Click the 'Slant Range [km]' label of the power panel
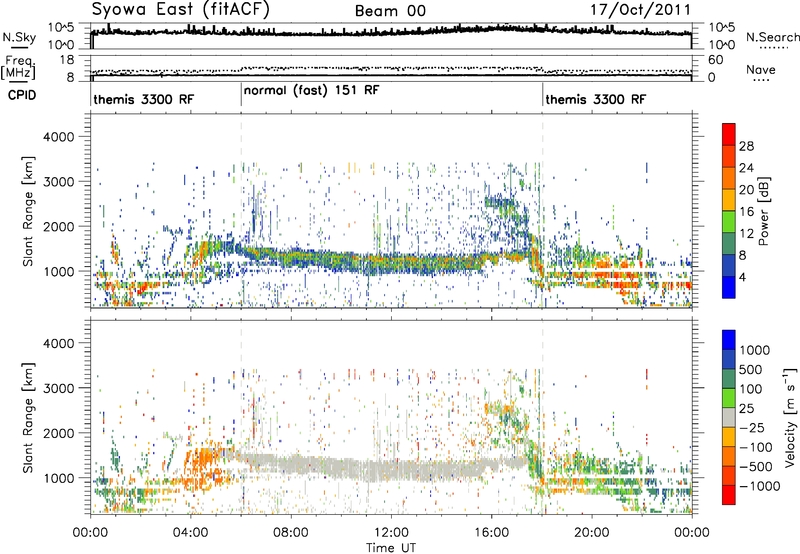 (x=28, y=211)
